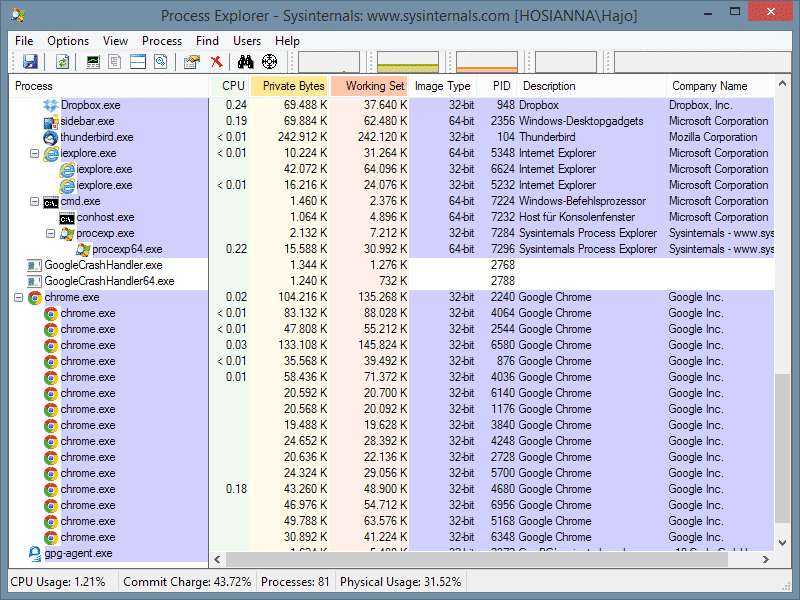The image size is (800, 600).
Task: Click the procexp.exe process icon
Action: click(67, 234)
